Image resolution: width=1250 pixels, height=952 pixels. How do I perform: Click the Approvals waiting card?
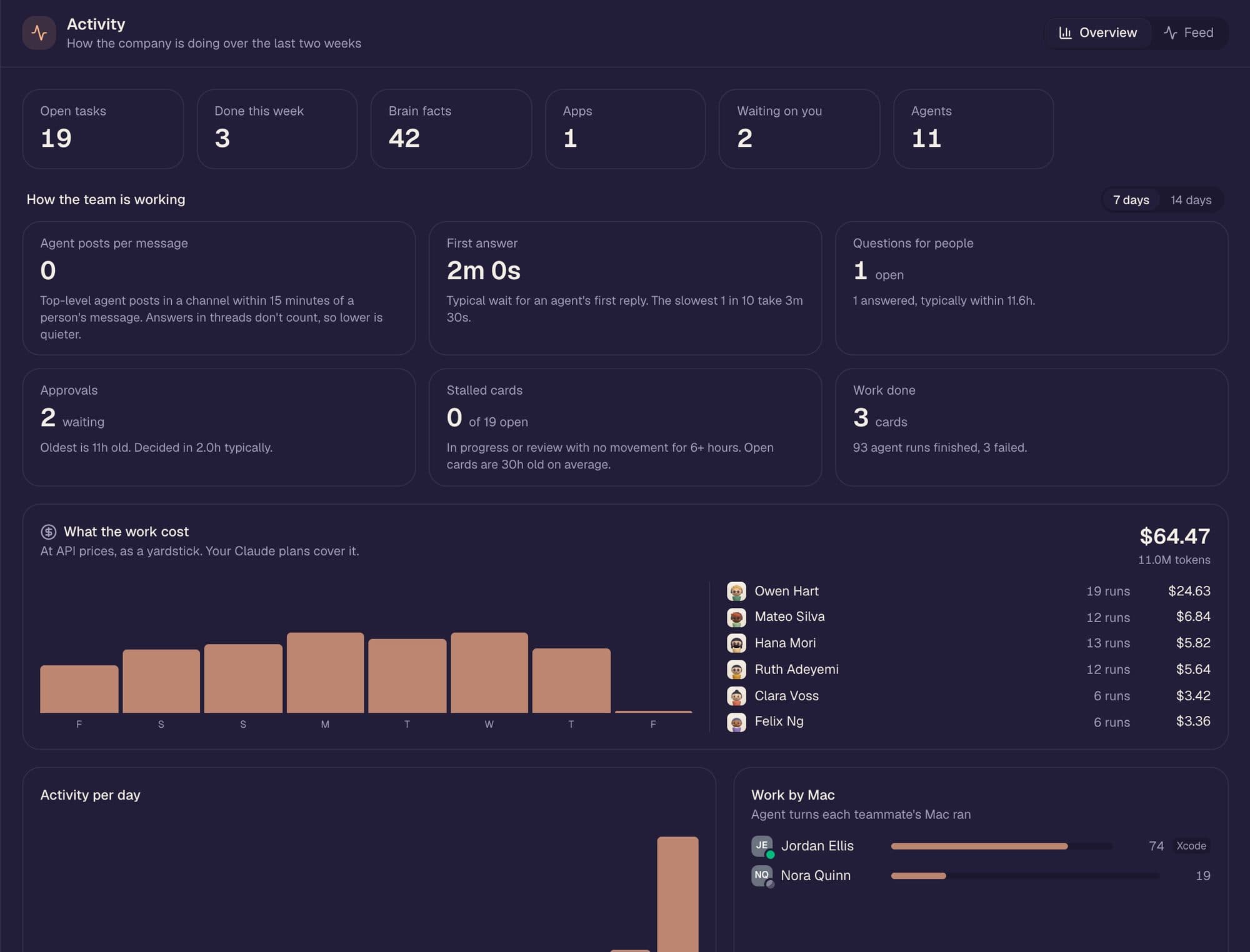pyautogui.click(x=219, y=427)
